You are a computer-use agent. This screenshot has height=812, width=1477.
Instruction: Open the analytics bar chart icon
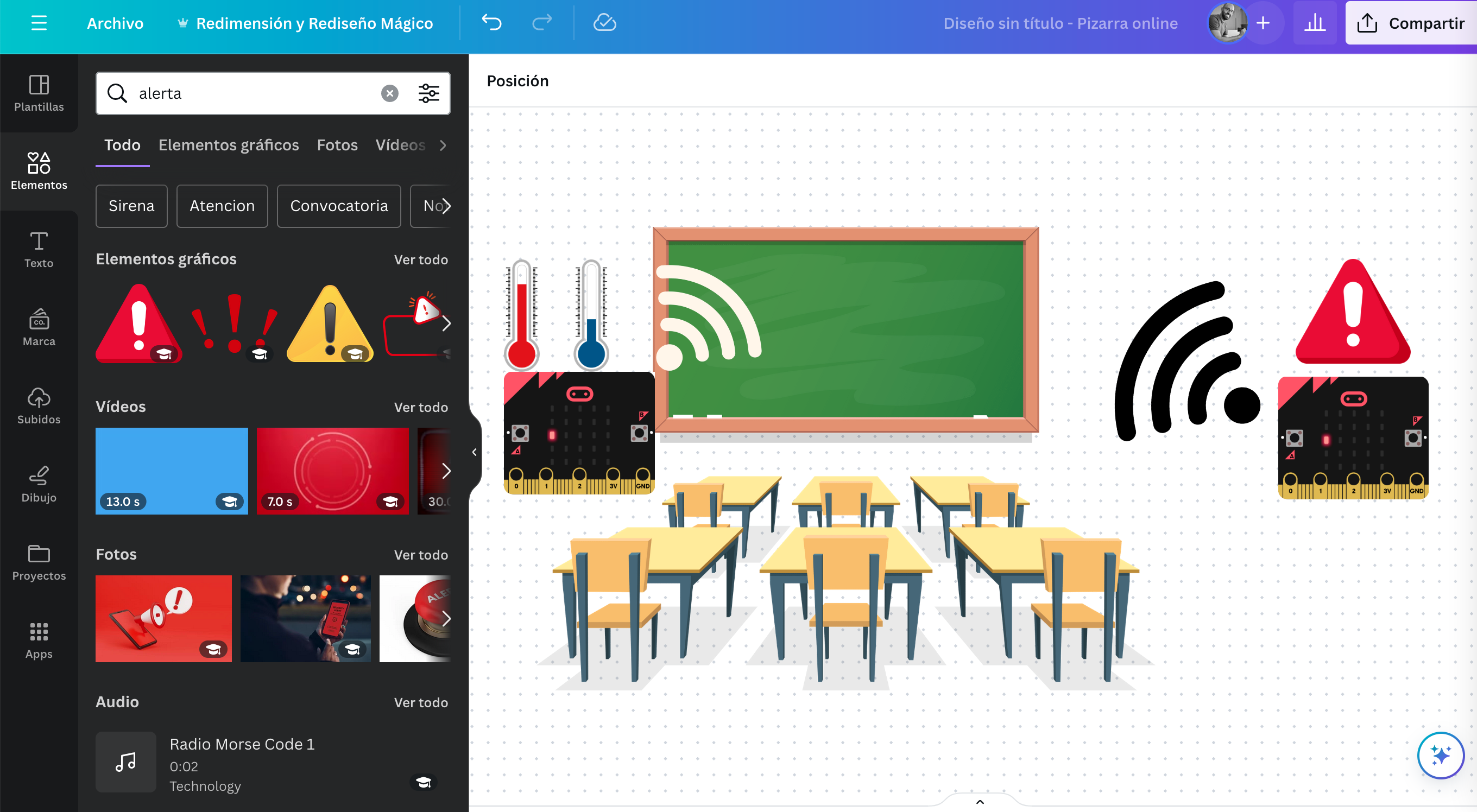[1314, 23]
